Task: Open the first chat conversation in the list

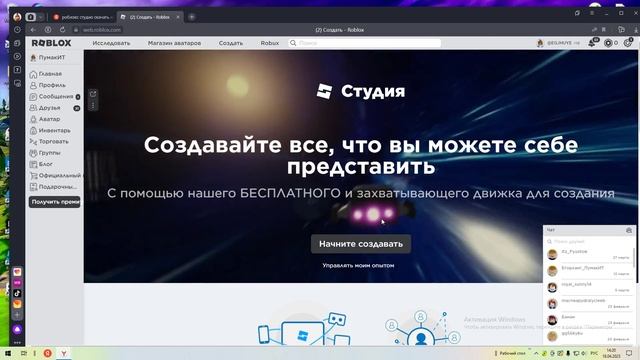Action: [589, 254]
